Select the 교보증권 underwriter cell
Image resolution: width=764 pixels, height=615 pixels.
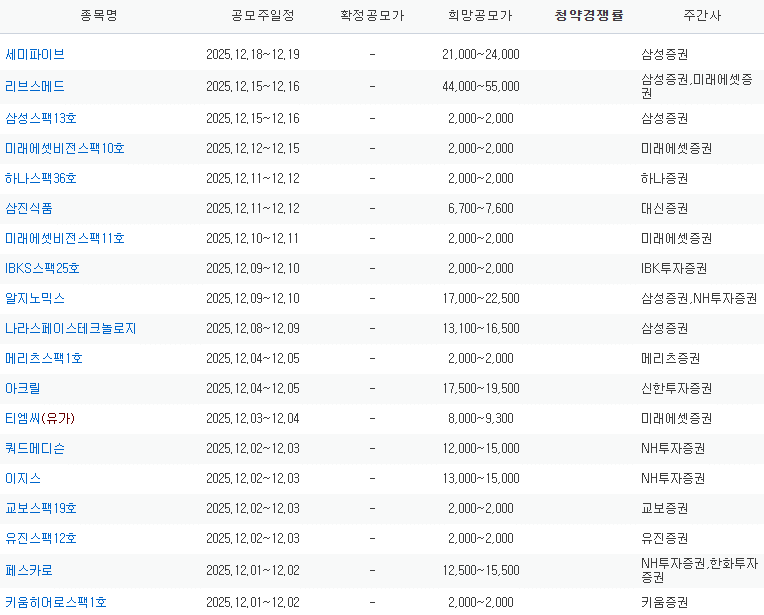click(665, 508)
